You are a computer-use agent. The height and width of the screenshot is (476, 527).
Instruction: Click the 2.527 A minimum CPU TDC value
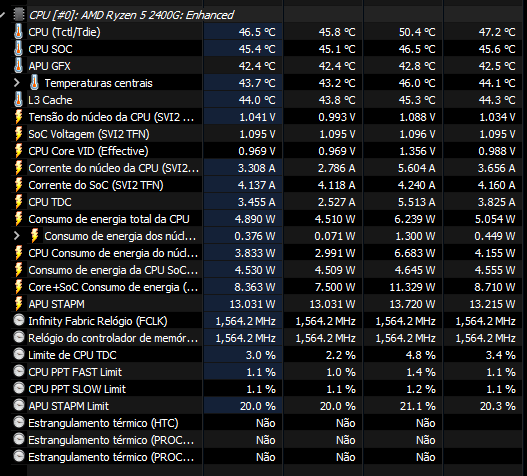[337, 202]
